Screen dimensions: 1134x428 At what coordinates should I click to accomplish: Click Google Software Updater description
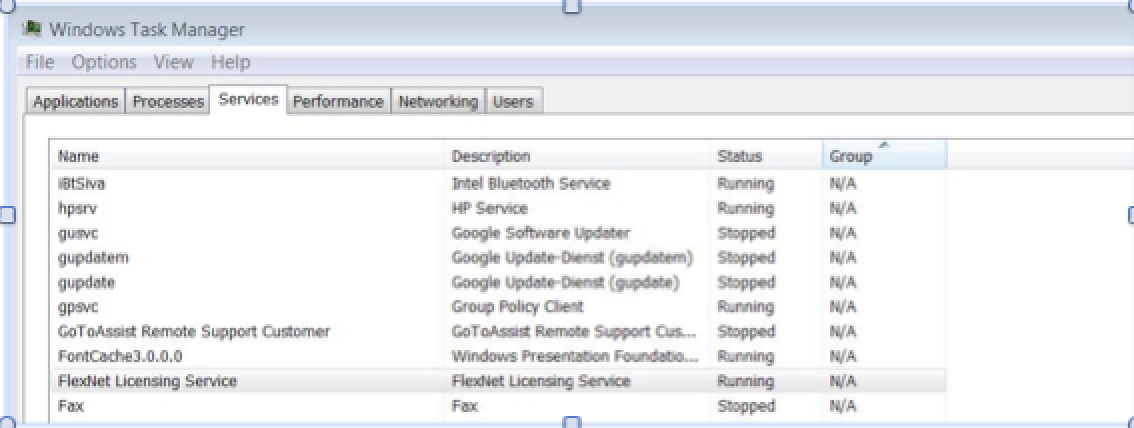(x=541, y=233)
